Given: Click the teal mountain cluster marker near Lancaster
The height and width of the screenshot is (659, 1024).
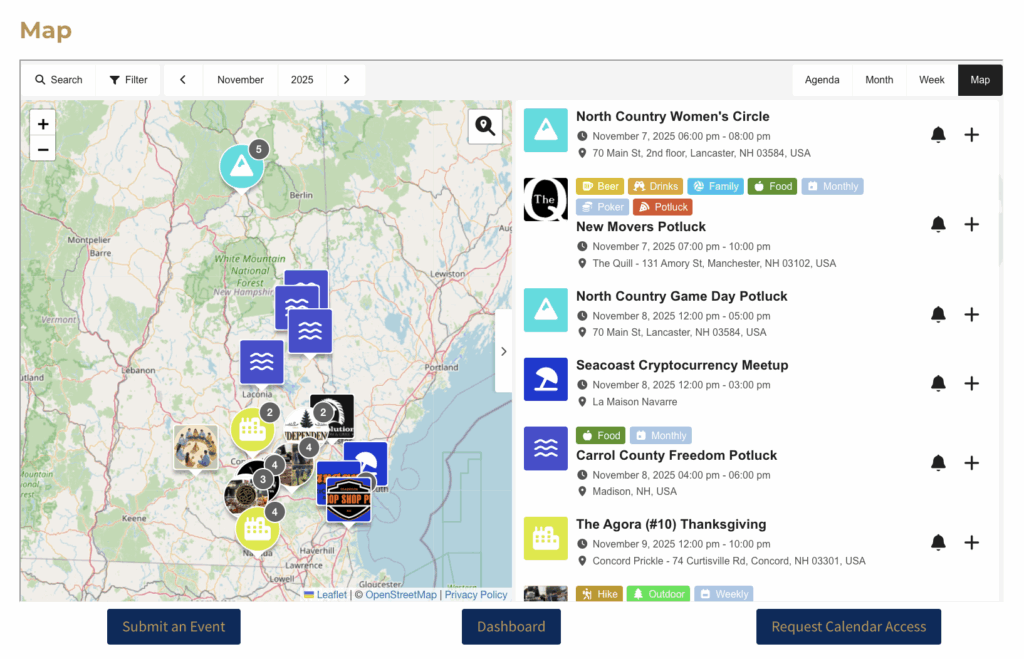Looking at the screenshot, I should tap(242, 167).
